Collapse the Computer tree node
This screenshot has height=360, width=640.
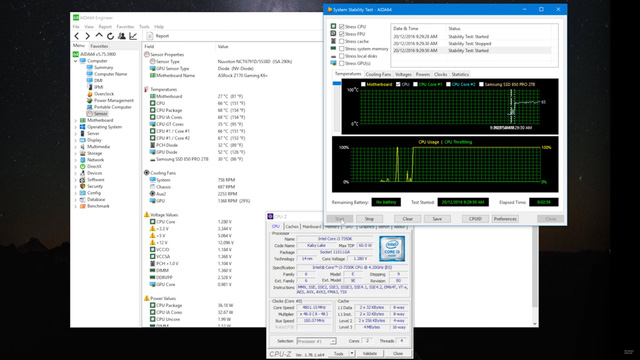point(76,61)
